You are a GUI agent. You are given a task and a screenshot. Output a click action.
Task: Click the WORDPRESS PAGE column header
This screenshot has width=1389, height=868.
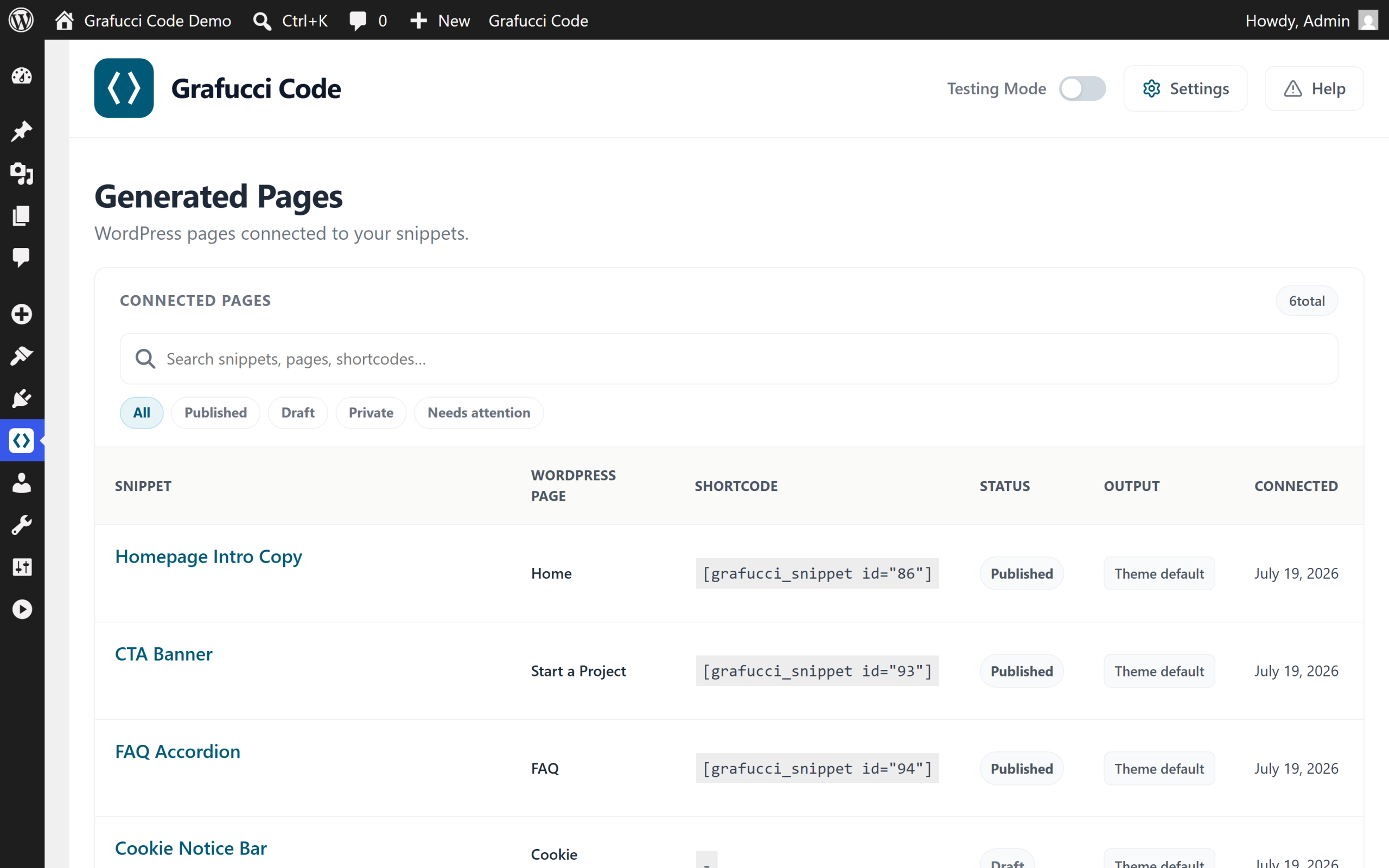point(573,486)
